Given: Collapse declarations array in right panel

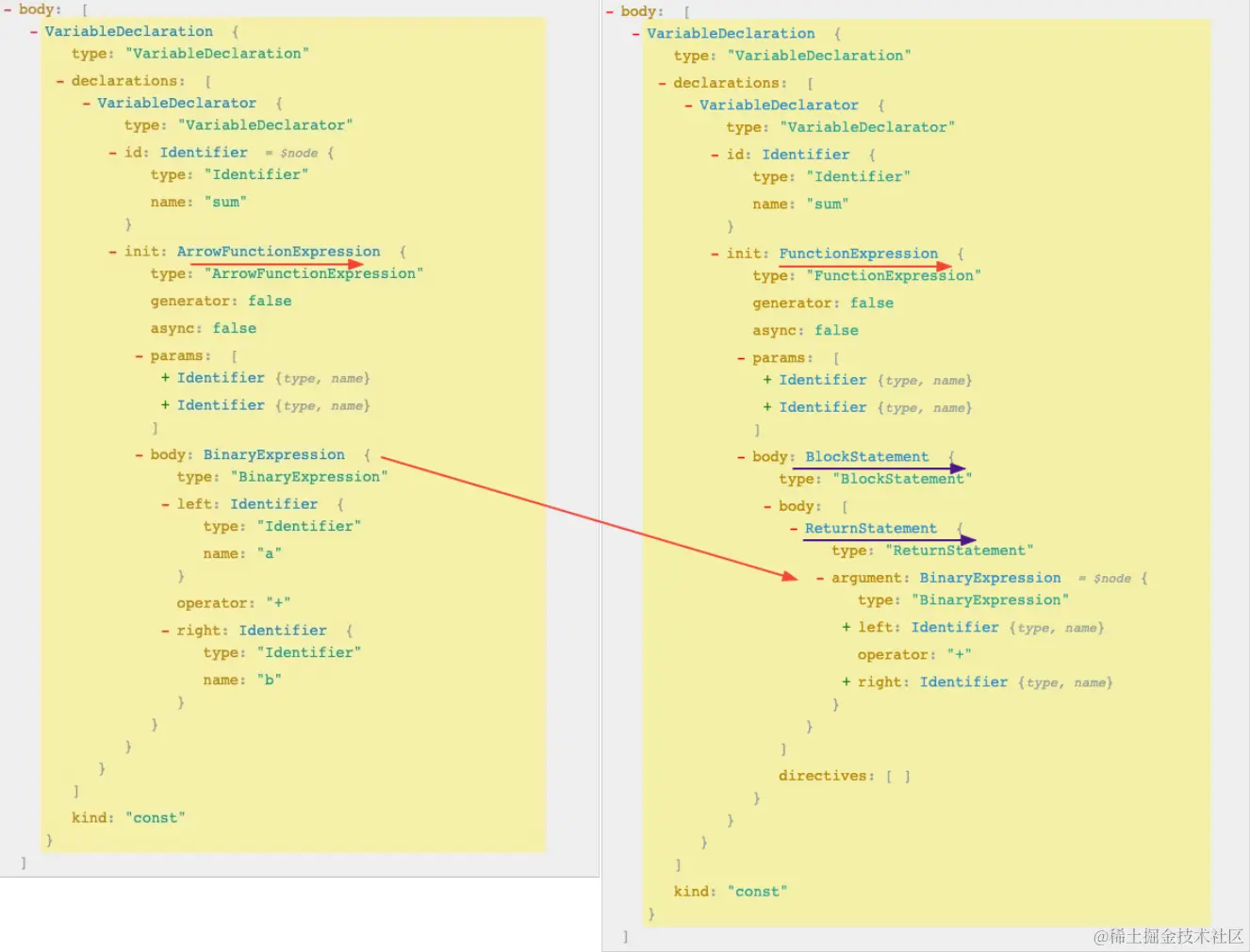Looking at the screenshot, I should click(x=663, y=83).
